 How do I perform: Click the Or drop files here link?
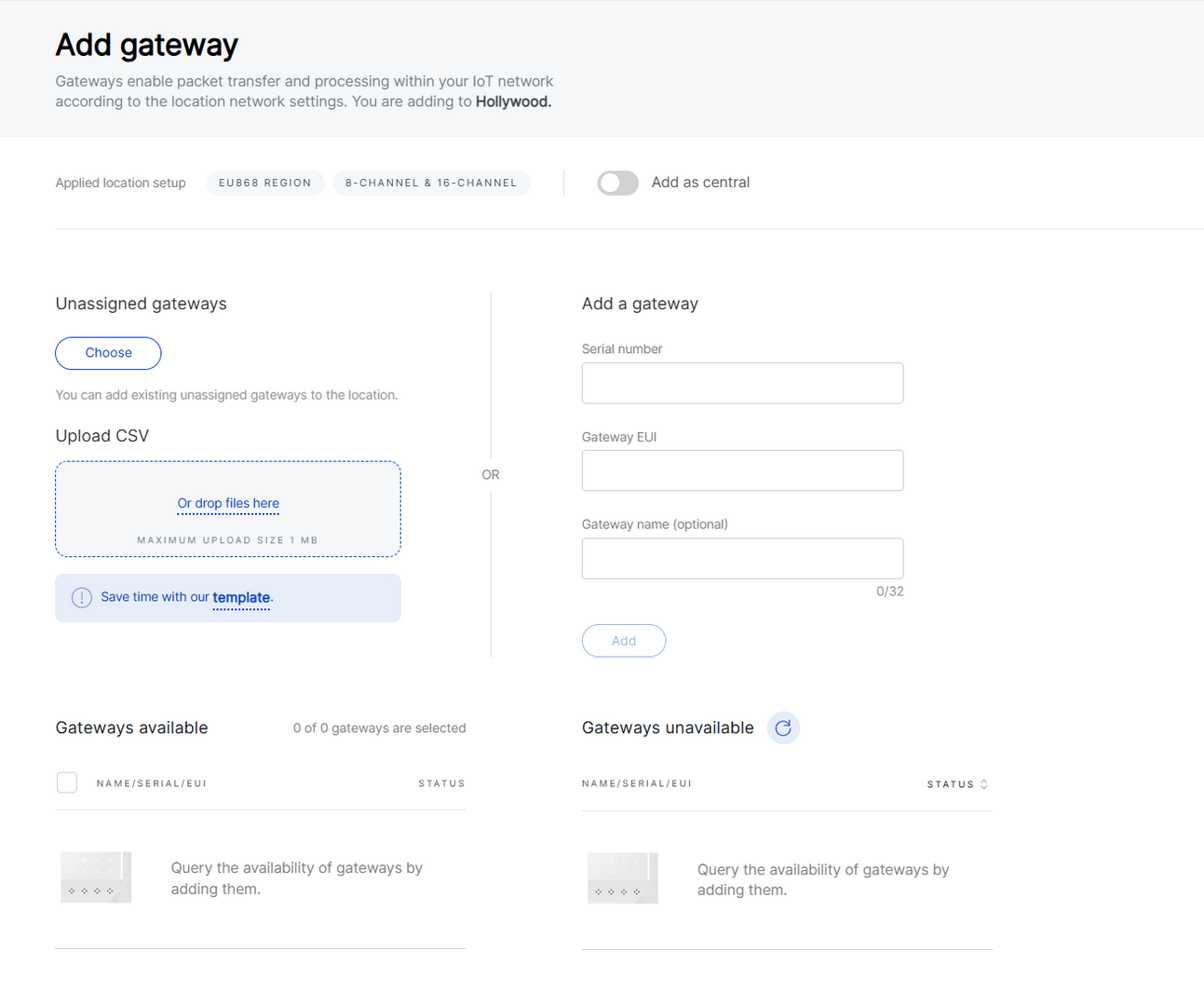(x=228, y=503)
